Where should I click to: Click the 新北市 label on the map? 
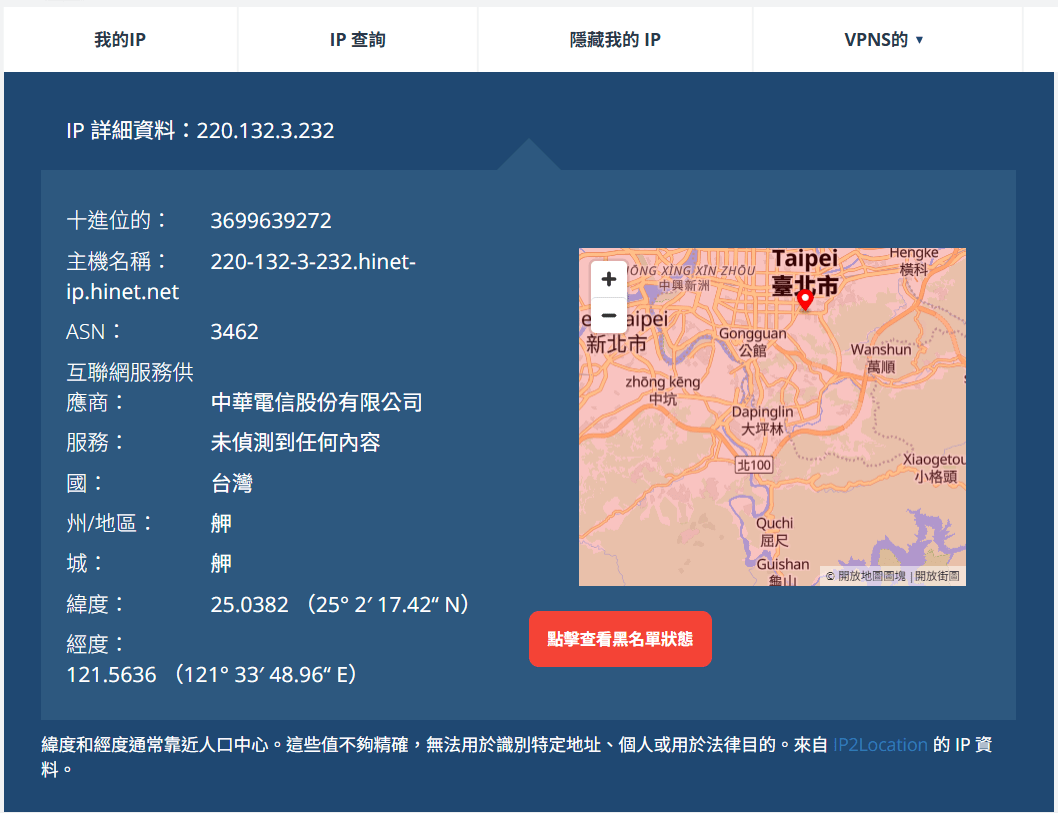(x=616, y=344)
